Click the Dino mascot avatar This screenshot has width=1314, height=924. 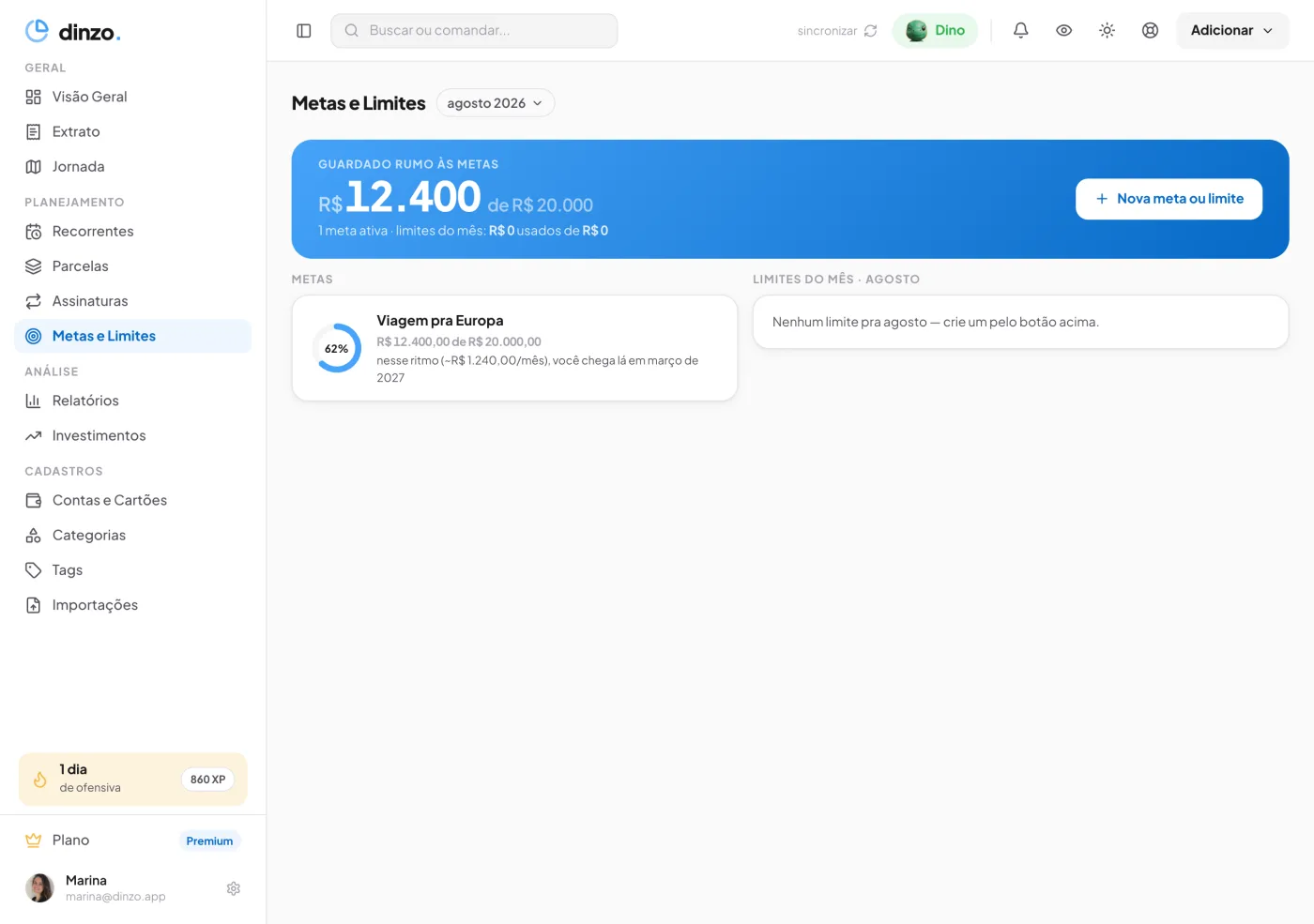917,31
